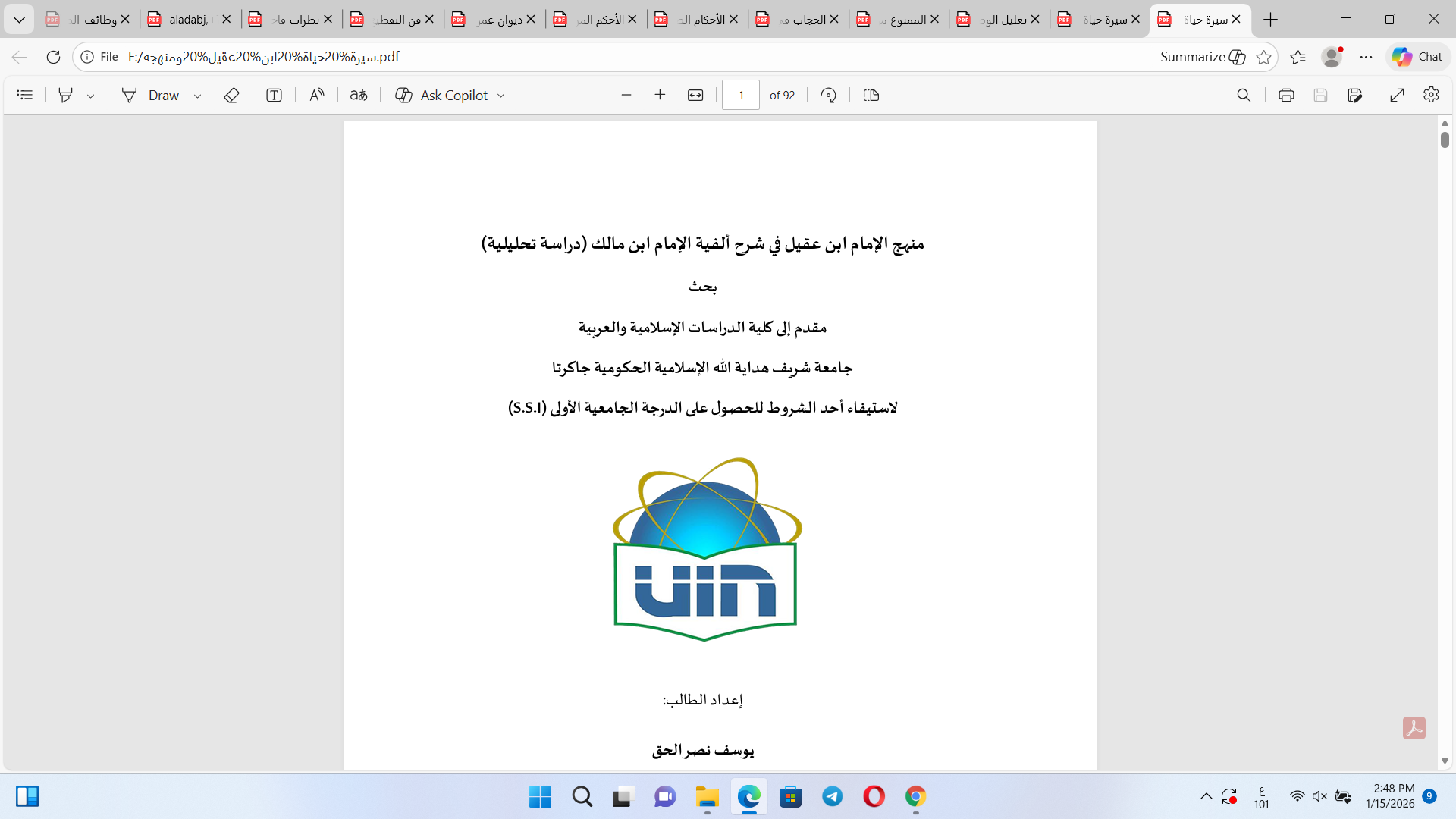The image size is (1456, 819).
Task: Switch to the الحجاب tab
Action: point(798,20)
